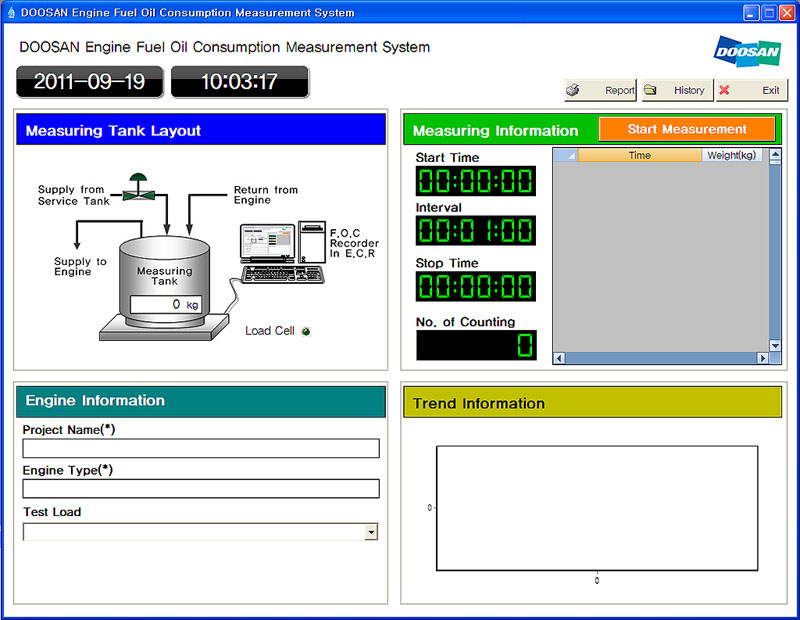Screen dimensions: 800x620
Task: Click the table's vertical scrollbar down arrow
Action: click(x=775, y=343)
